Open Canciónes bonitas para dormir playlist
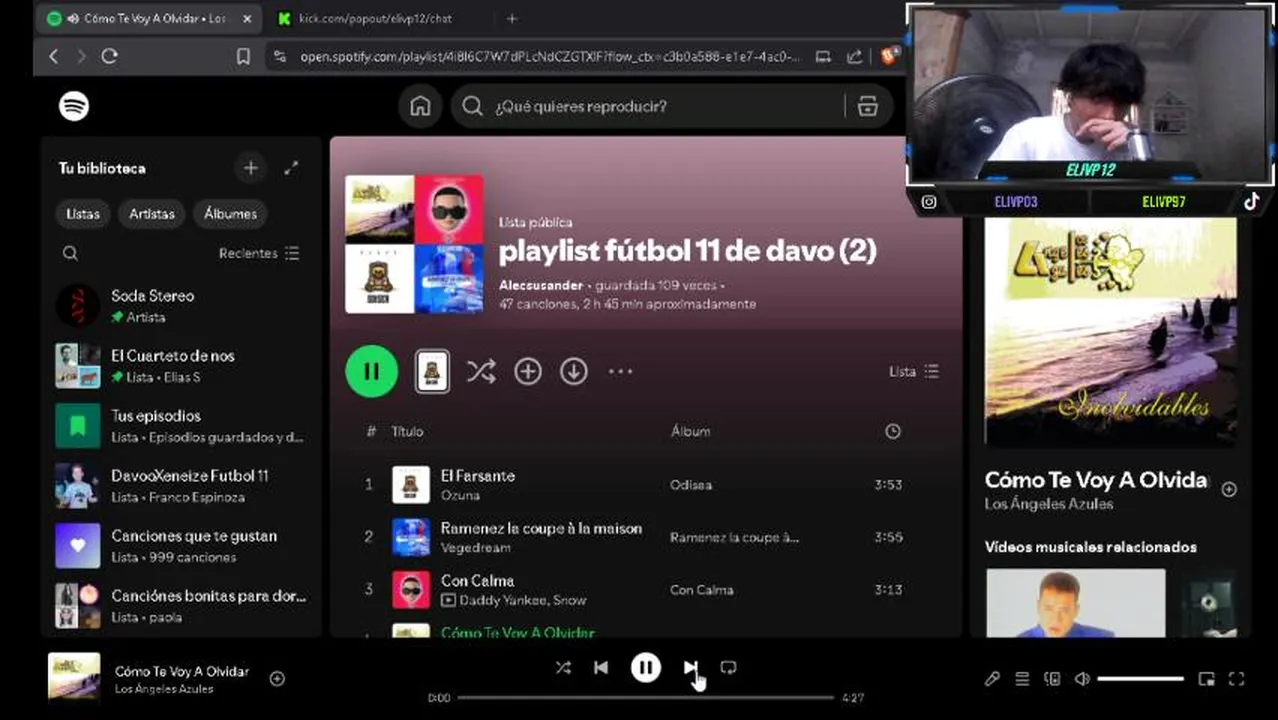Screen dimensions: 1278x720 [x=181, y=605]
